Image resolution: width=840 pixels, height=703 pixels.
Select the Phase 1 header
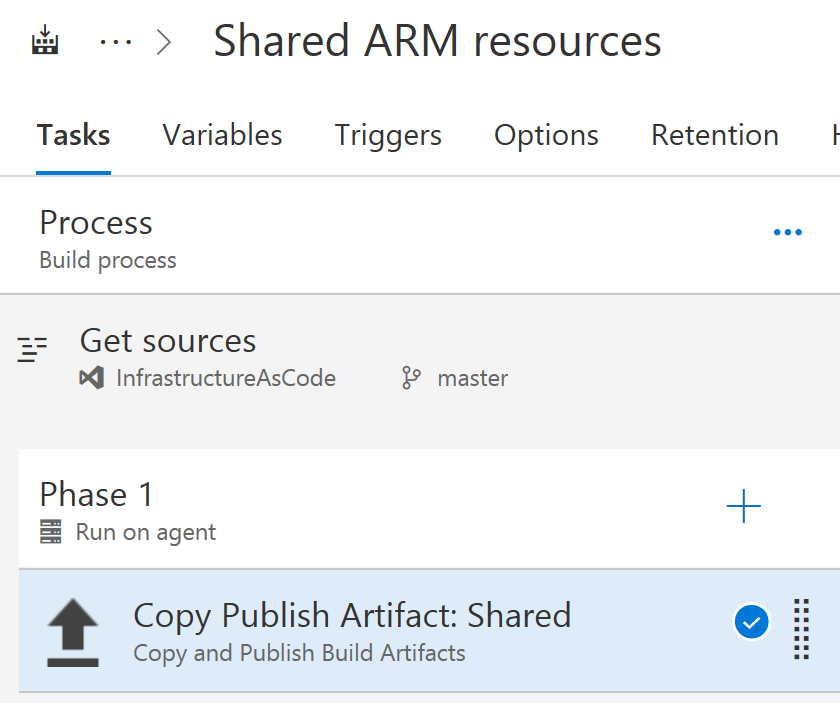pyautogui.click(x=97, y=495)
